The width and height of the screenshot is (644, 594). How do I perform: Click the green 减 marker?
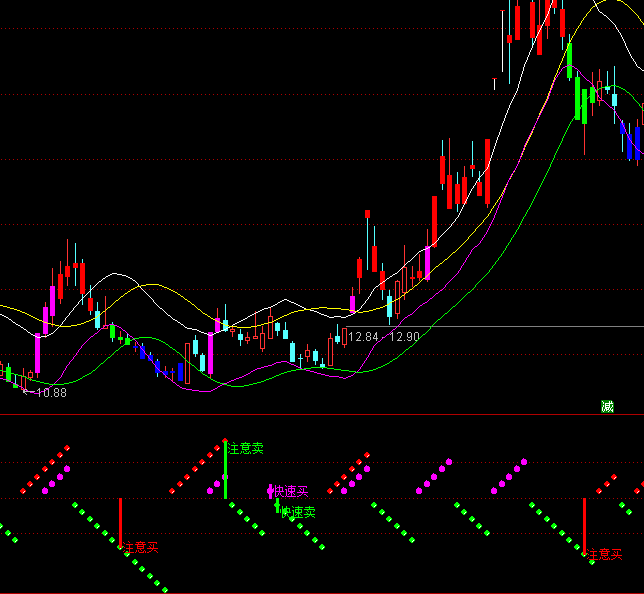coord(607,406)
